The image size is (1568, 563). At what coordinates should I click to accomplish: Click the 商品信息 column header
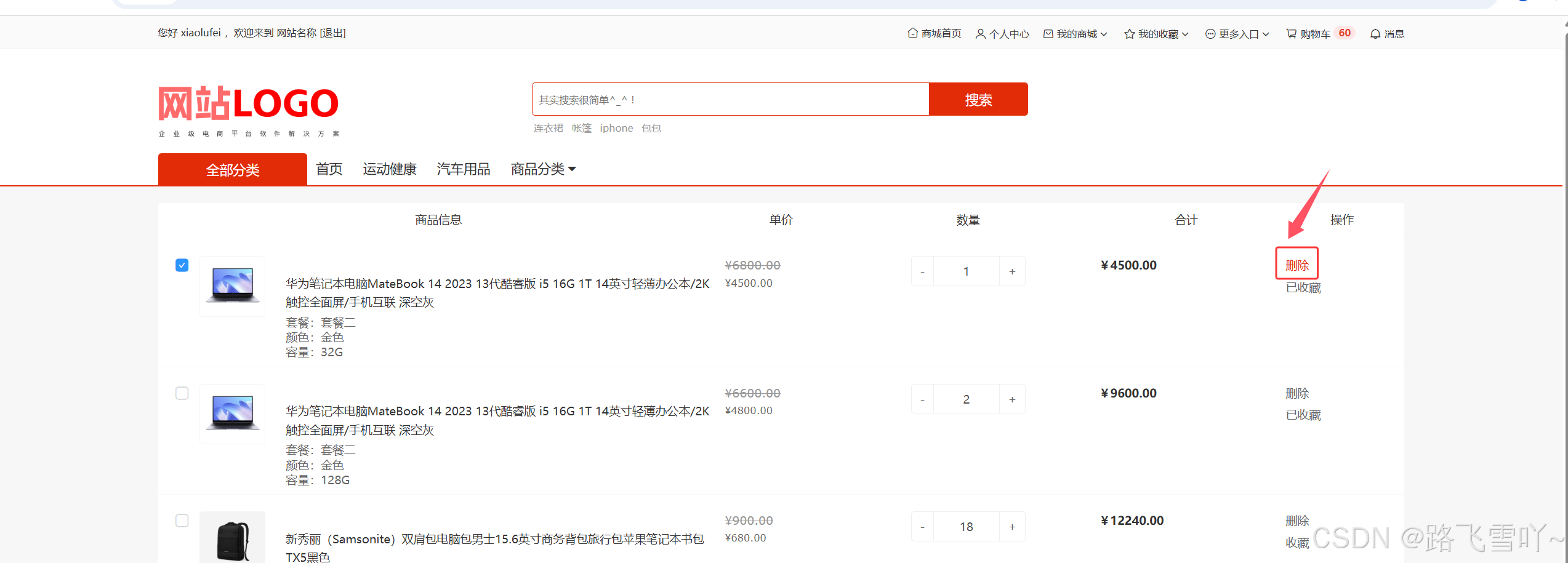pos(438,220)
